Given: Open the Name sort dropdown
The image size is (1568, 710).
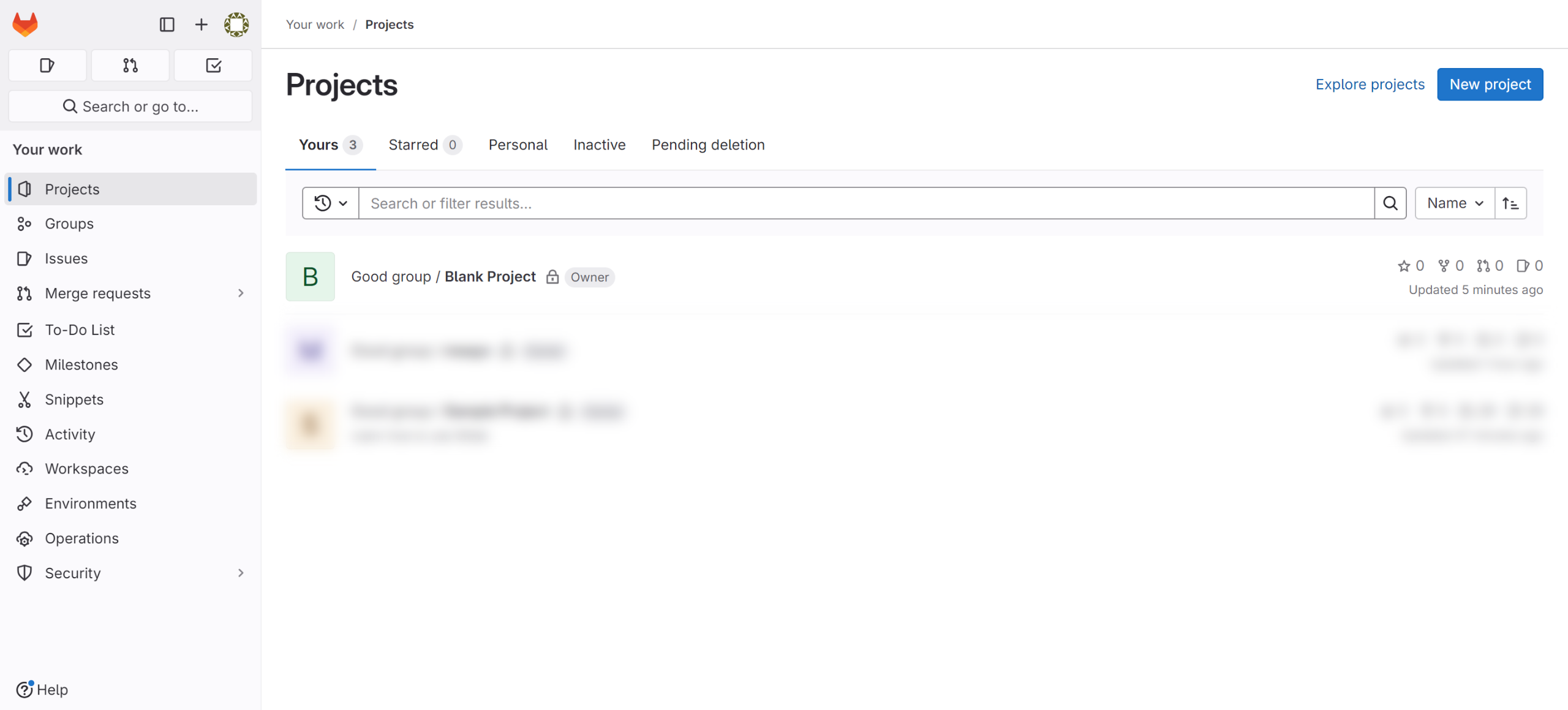Looking at the screenshot, I should point(1454,203).
